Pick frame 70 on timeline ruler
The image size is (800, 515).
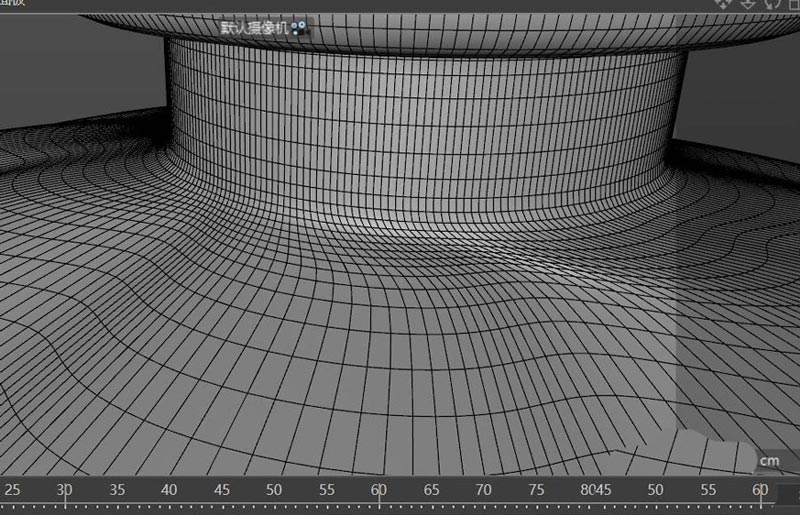tap(483, 490)
